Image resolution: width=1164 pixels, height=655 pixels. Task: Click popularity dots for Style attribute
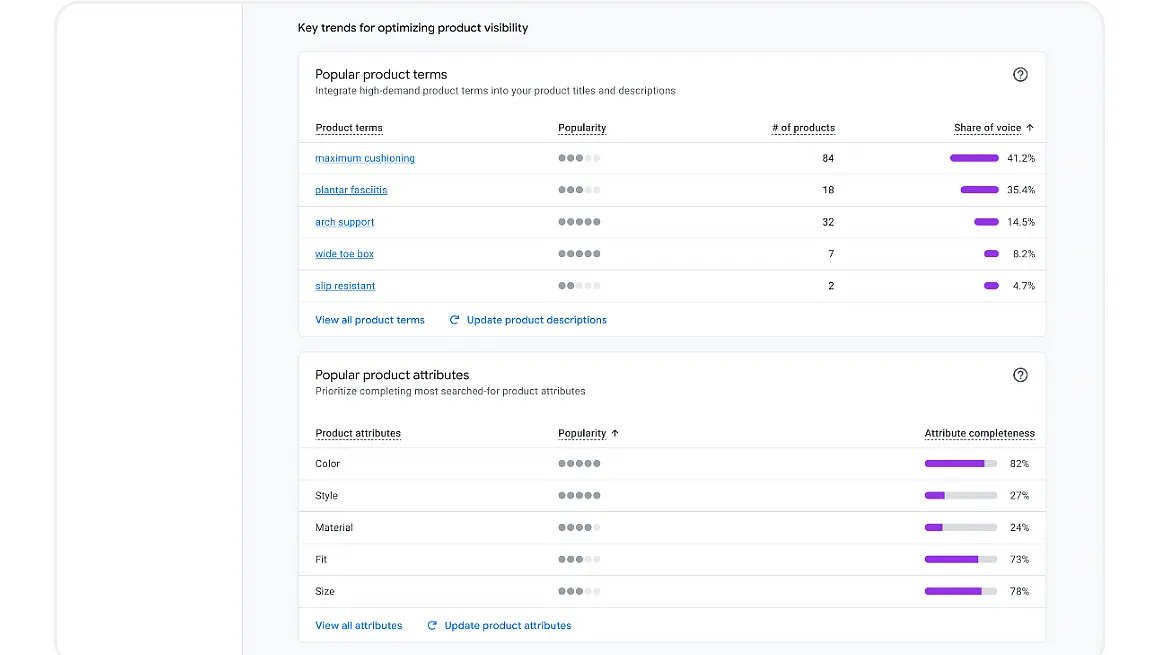[x=579, y=495]
